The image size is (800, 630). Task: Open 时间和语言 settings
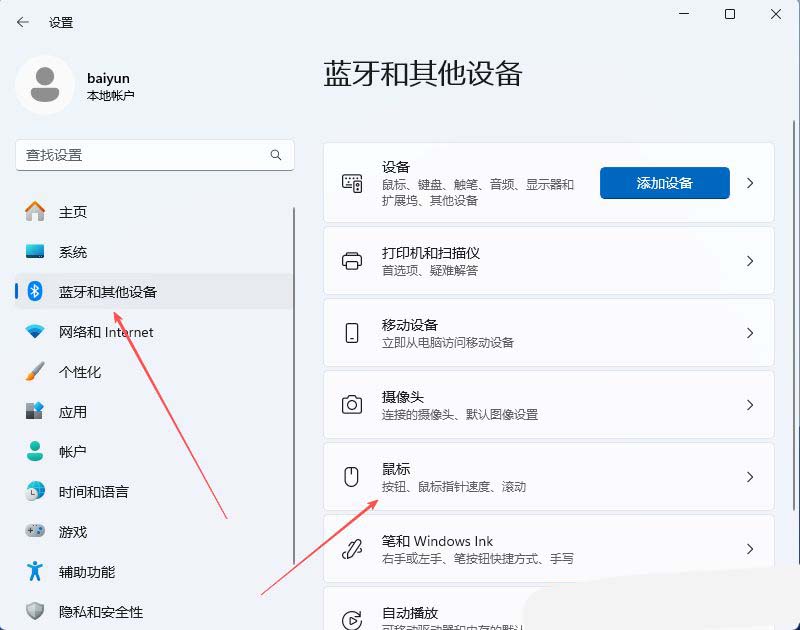153,491
